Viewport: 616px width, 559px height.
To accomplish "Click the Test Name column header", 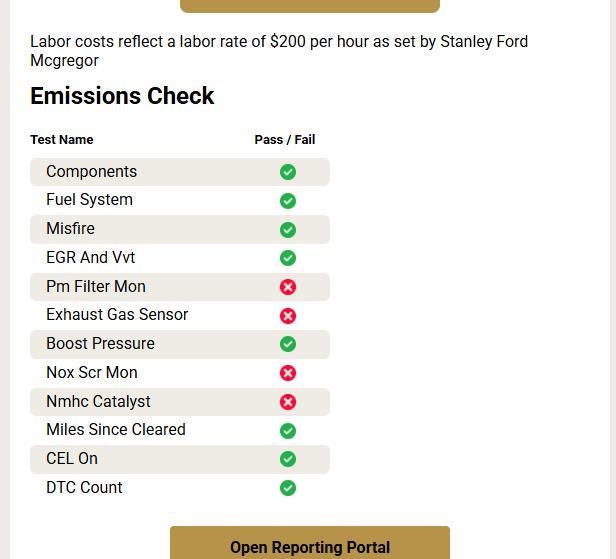I will [x=62, y=139].
